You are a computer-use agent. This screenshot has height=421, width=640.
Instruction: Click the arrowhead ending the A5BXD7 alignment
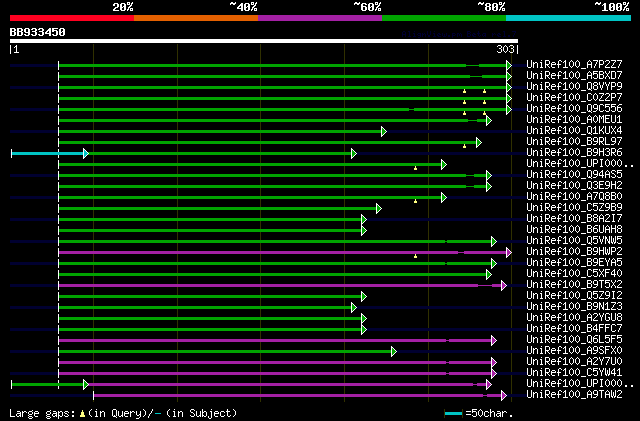(509, 76)
